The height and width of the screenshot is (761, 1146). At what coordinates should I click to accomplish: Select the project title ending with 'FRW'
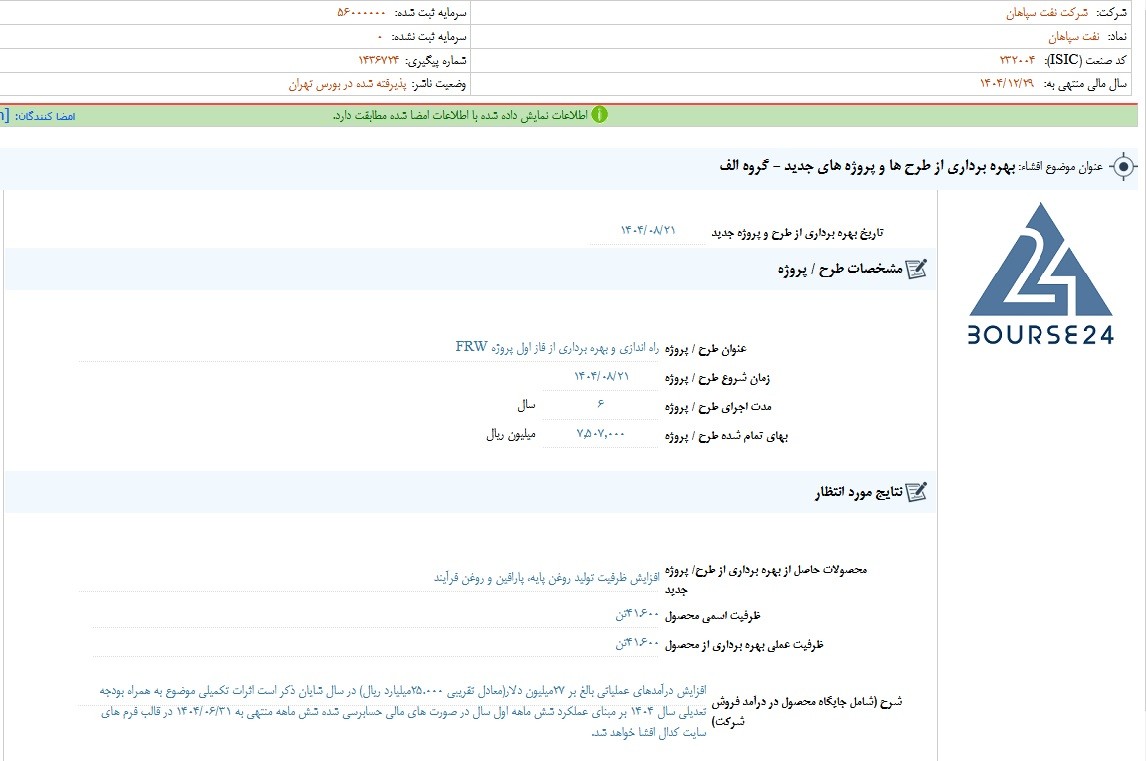[558, 347]
